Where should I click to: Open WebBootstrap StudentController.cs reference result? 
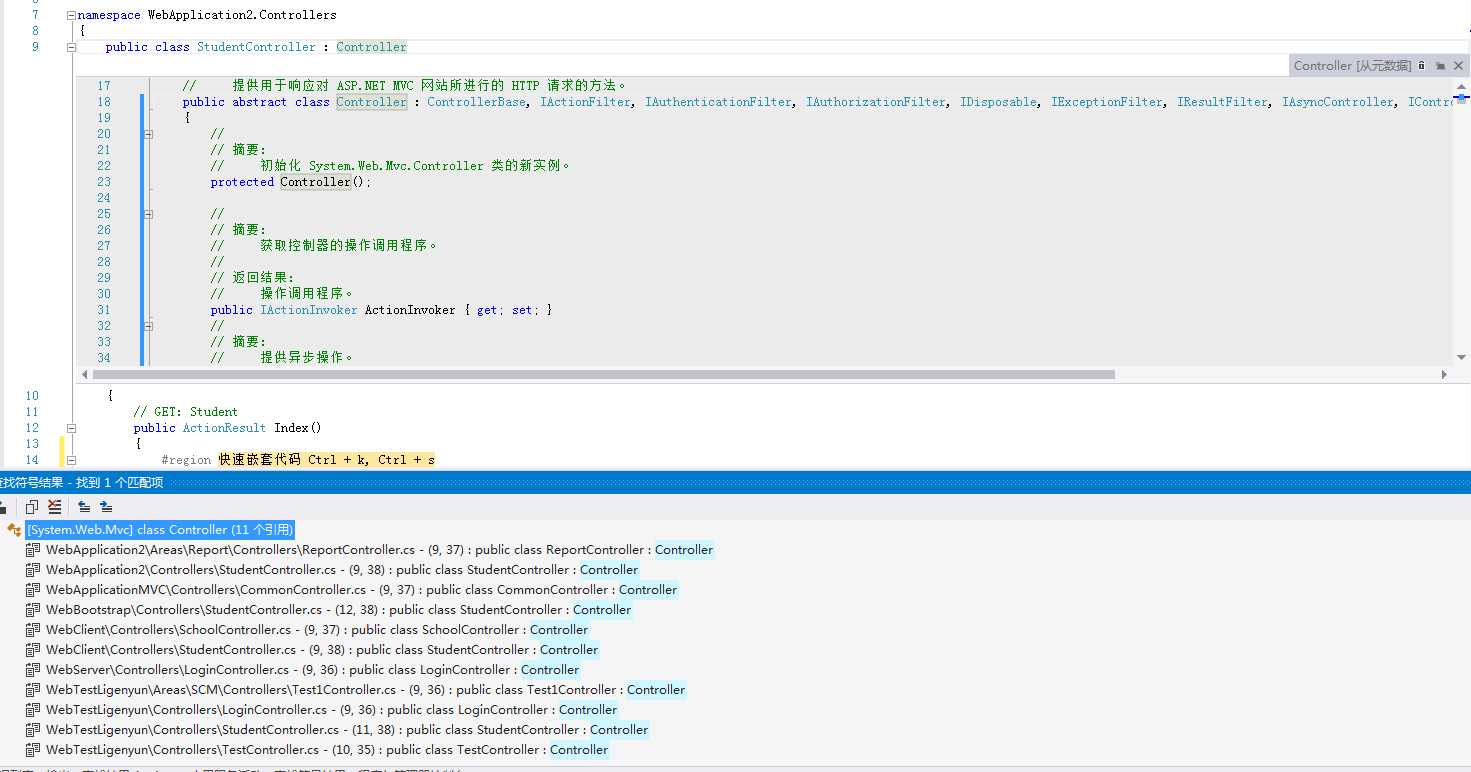339,610
